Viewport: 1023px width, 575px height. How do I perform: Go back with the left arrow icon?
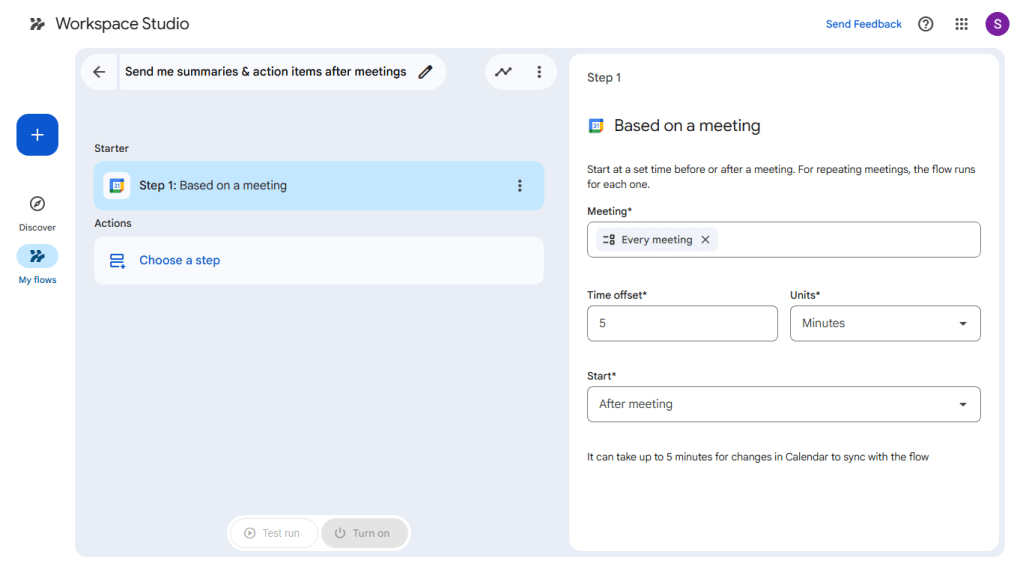pyautogui.click(x=99, y=72)
